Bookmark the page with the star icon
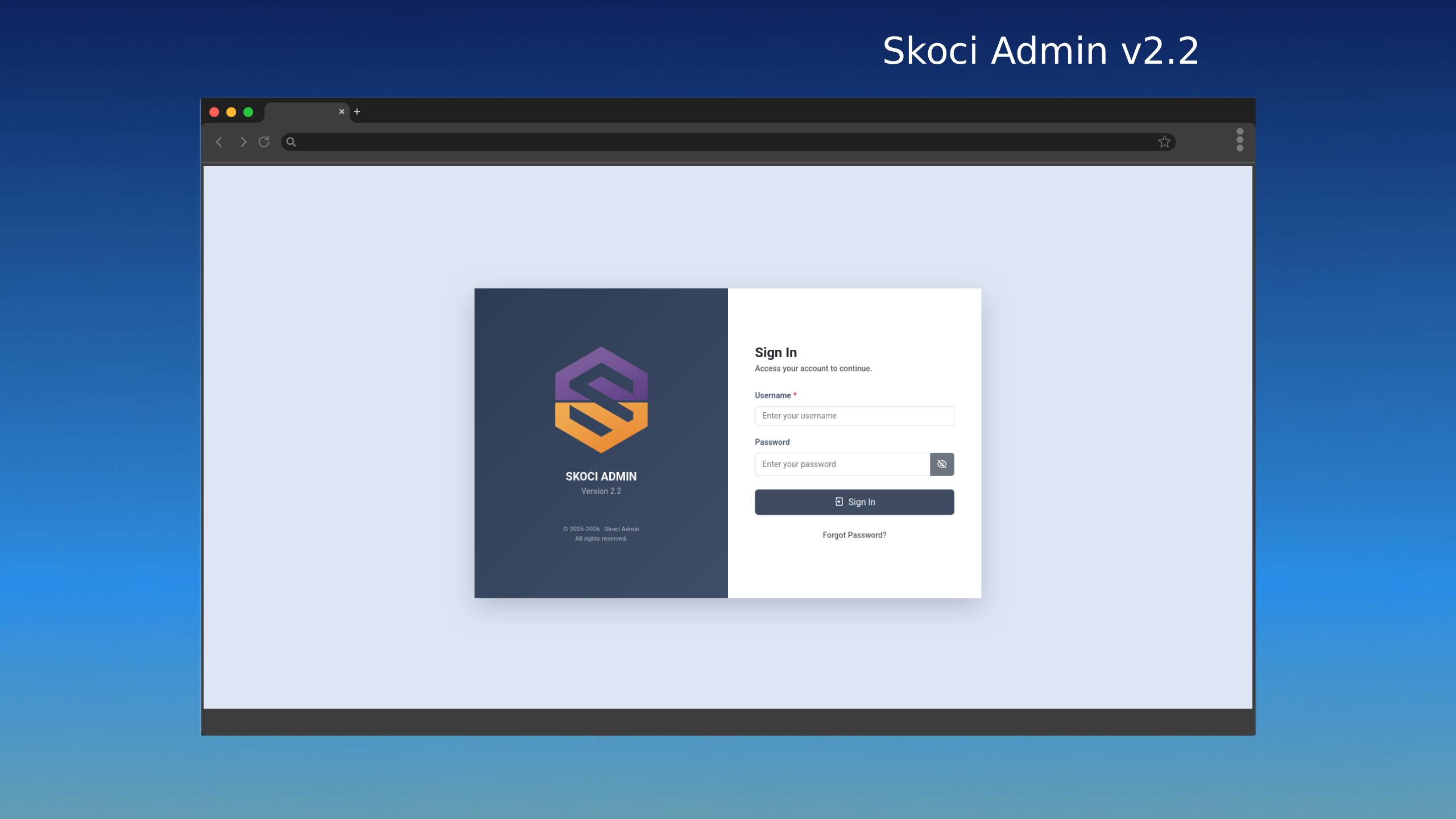Viewport: 1456px width, 819px height. point(1164,142)
